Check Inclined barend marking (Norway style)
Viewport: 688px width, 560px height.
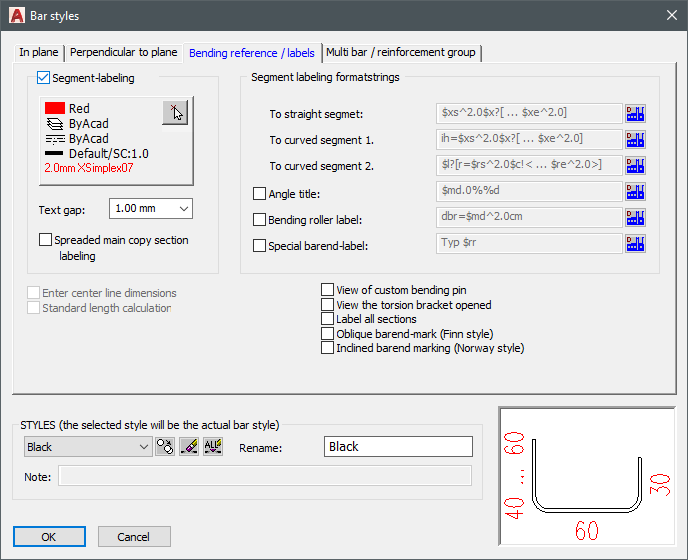pyautogui.click(x=327, y=348)
